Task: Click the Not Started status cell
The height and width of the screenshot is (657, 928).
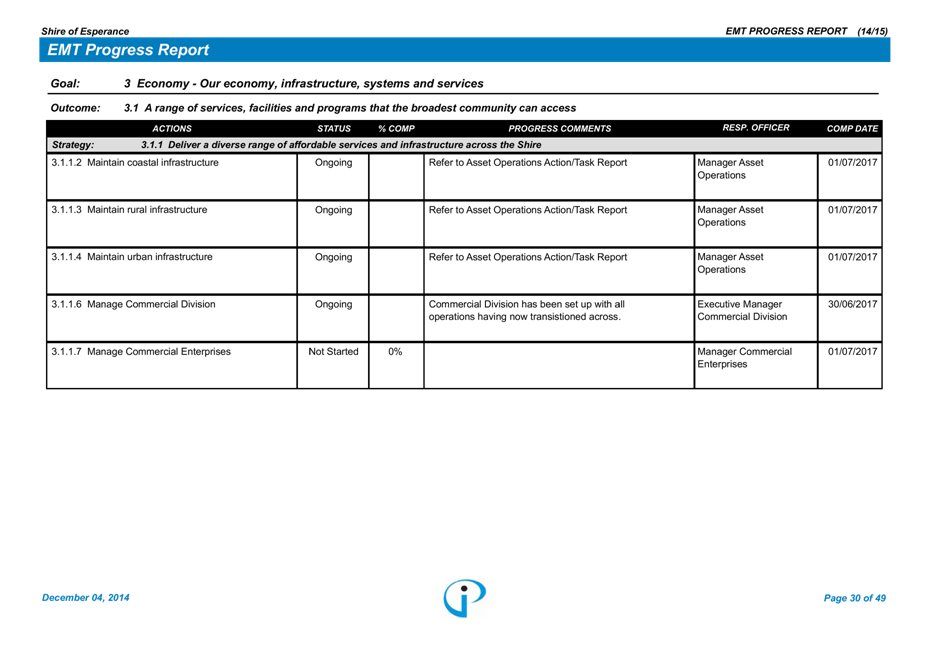Action: point(333,352)
